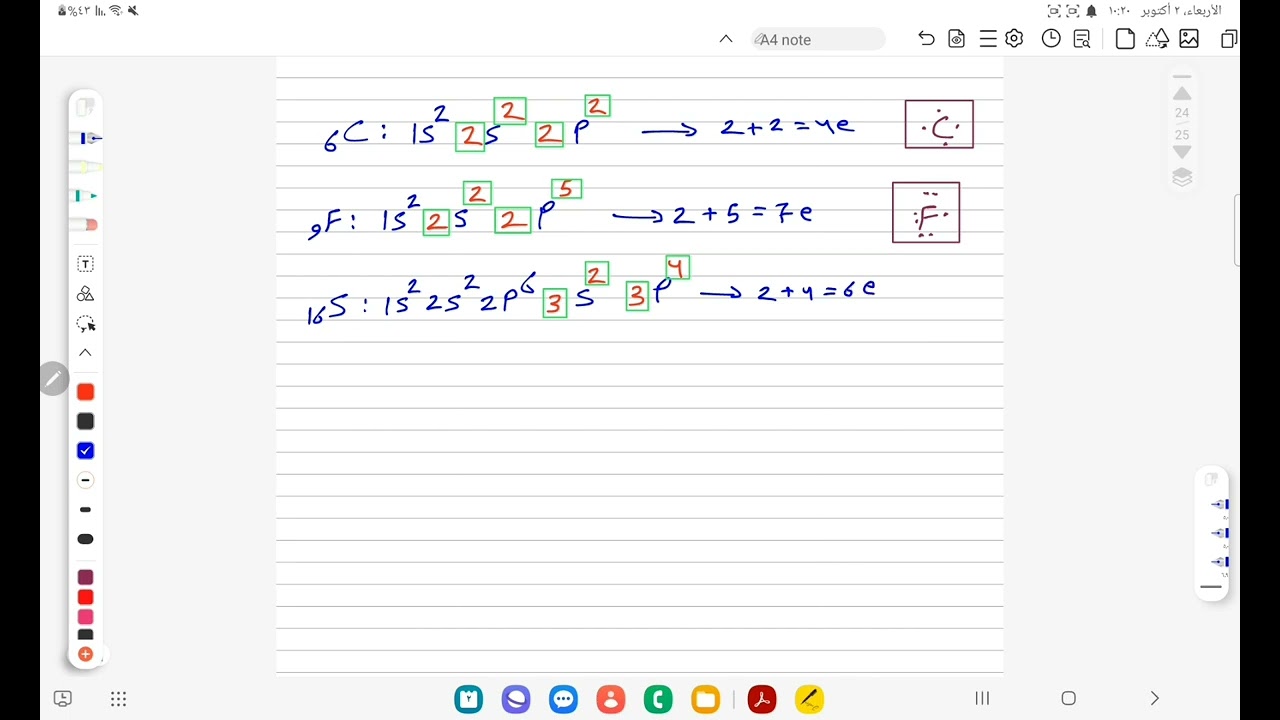Image resolution: width=1280 pixels, height=720 pixels.
Task: Select the yellow highlighter tool
Action: [87, 167]
